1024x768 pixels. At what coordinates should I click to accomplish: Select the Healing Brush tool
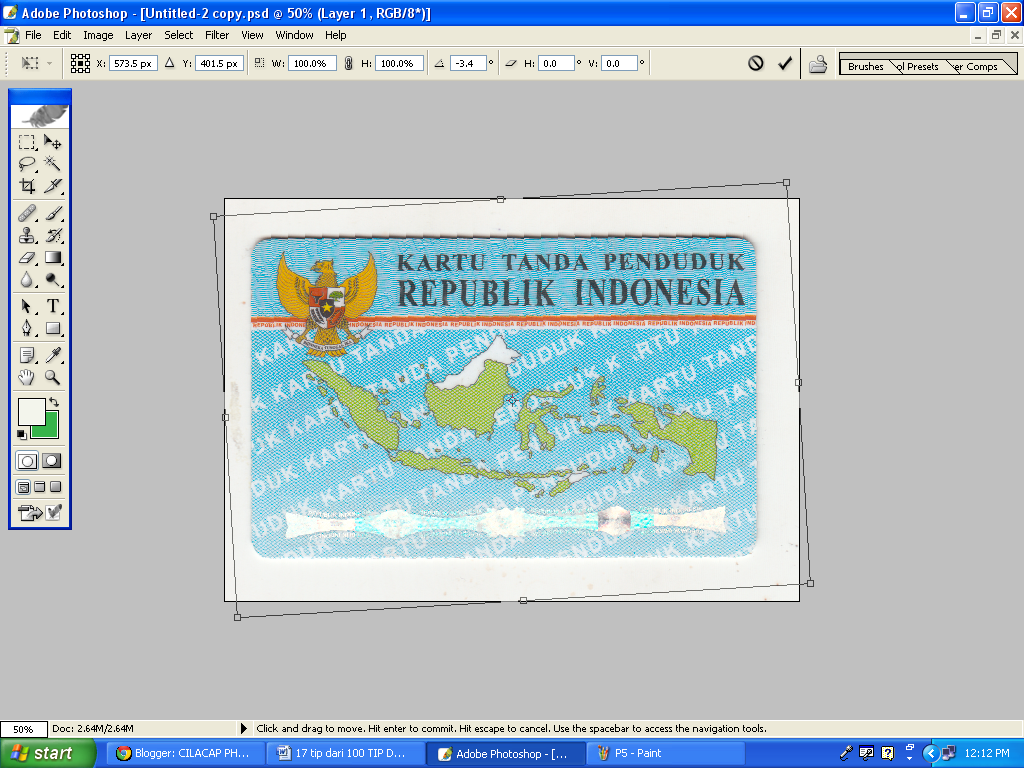pyautogui.click(x=27, y=213)
